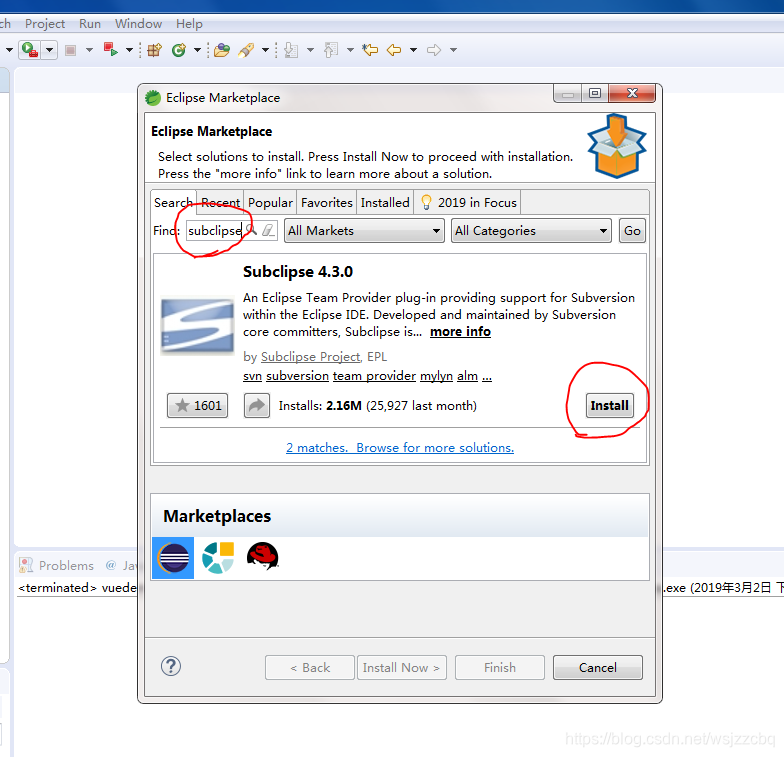Click the share arrow button

256,406
